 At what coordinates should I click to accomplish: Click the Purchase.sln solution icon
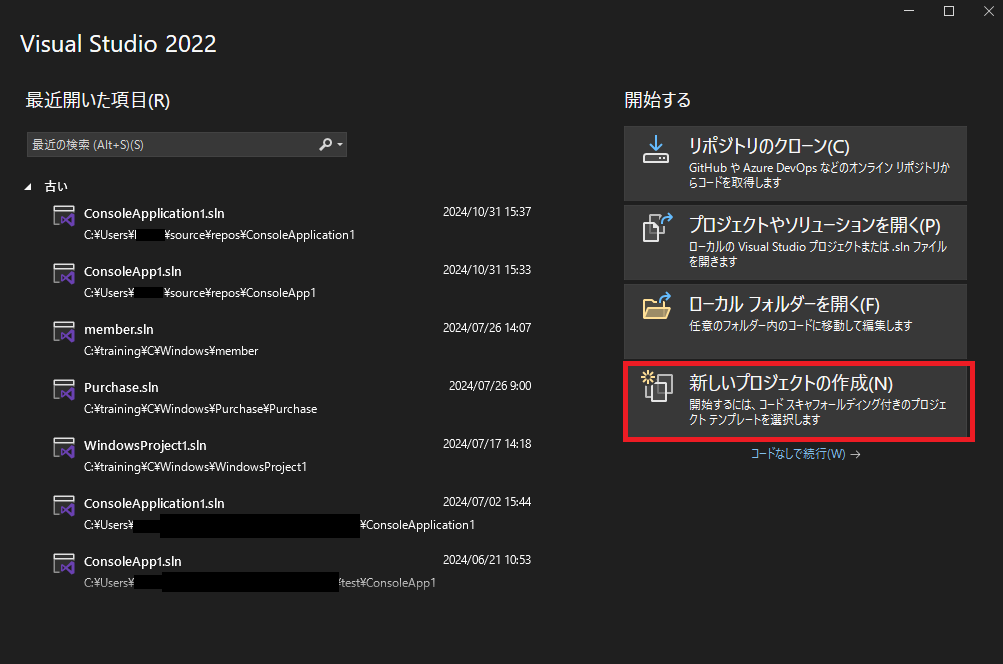63,390
